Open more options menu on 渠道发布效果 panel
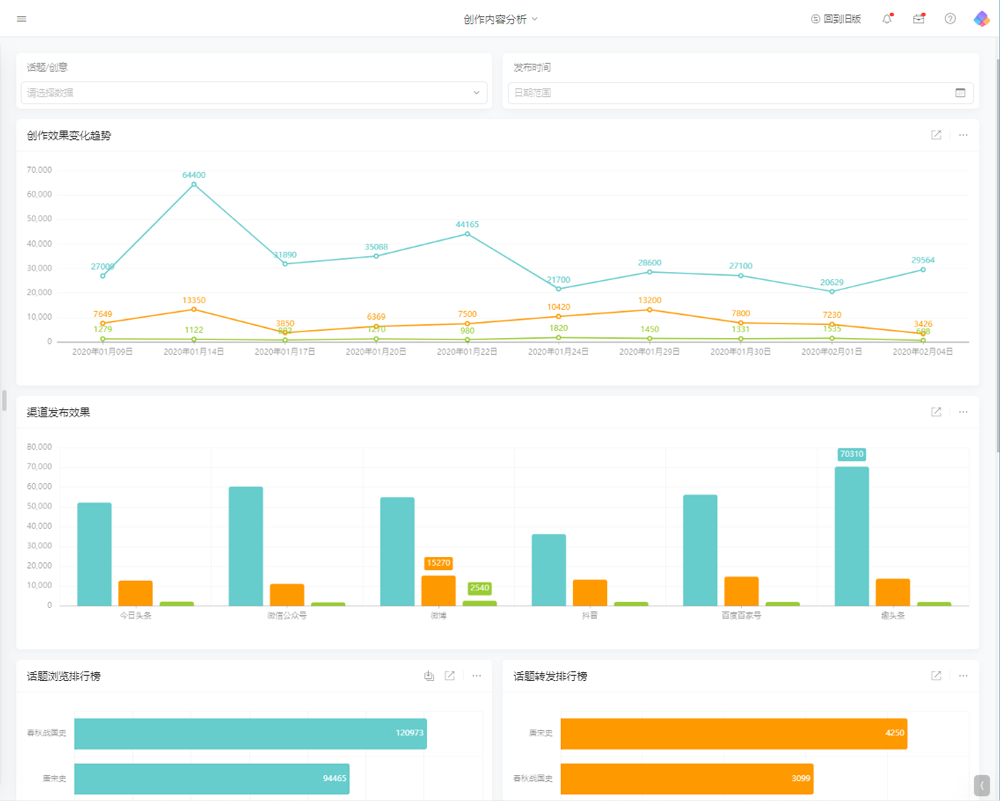Viewport: 1000px width, 801px height. pos(963,412)
